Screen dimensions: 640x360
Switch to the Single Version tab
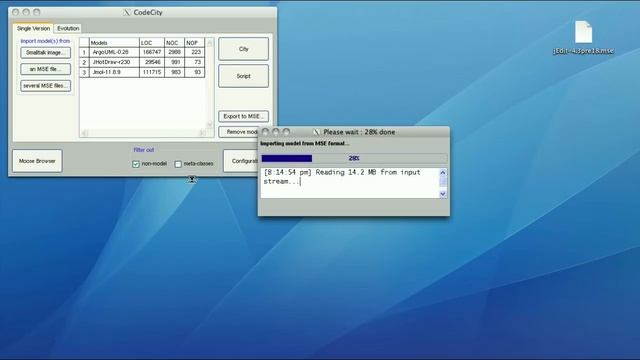33,28
